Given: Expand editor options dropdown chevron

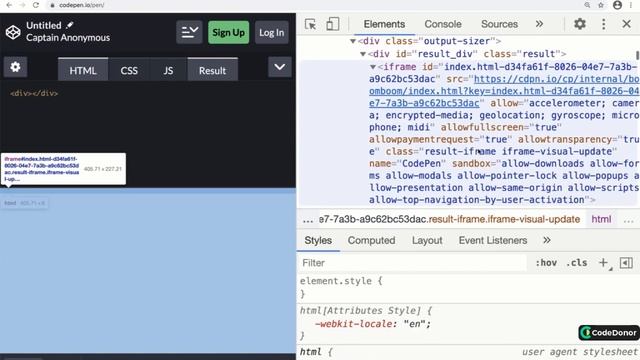Looking at the screenshot, I should click(280, 67).
